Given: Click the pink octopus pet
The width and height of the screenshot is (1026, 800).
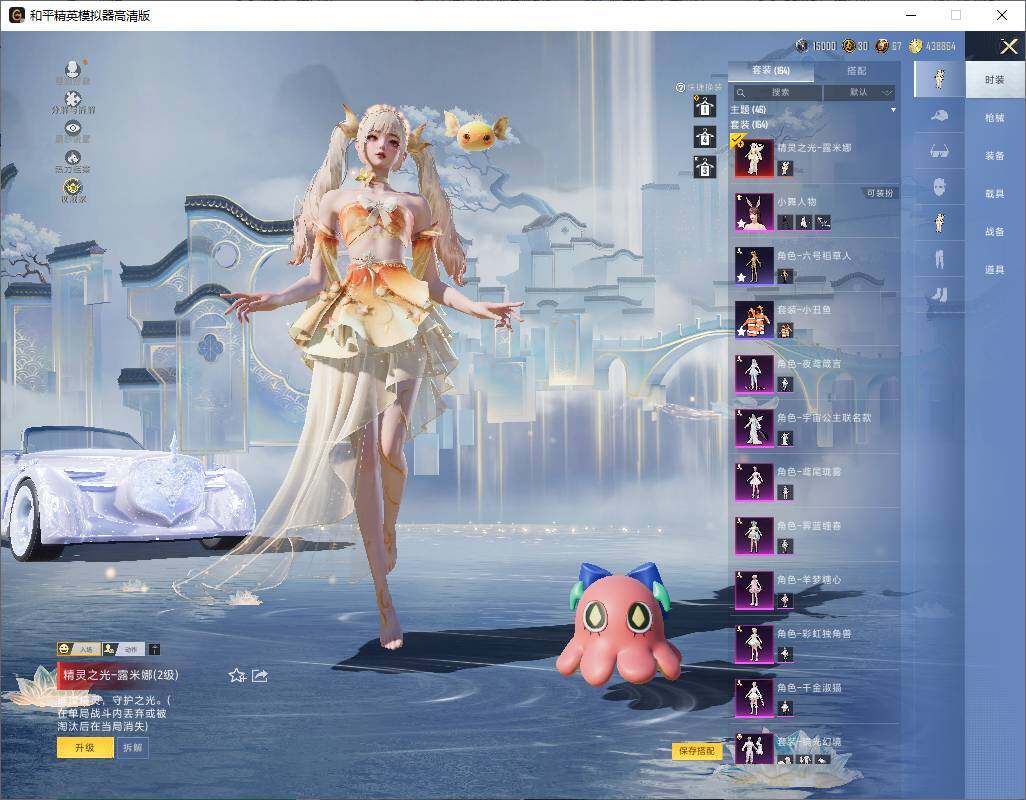Looking at the screenshot, I should 618,625.
